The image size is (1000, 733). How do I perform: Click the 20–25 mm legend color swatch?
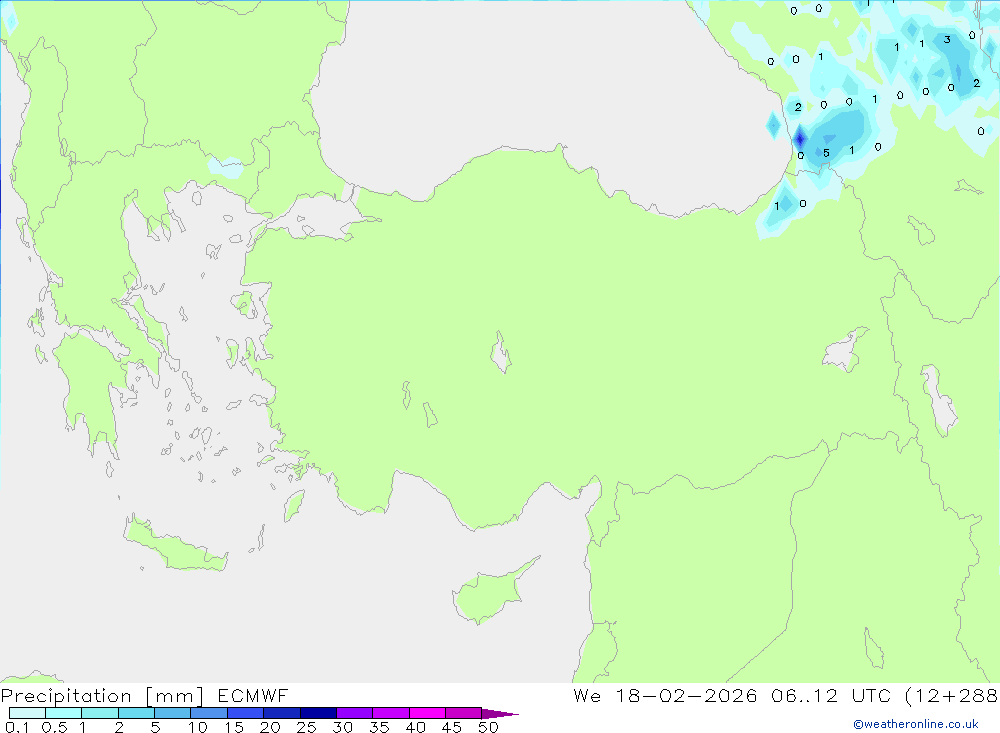(282, 713)
